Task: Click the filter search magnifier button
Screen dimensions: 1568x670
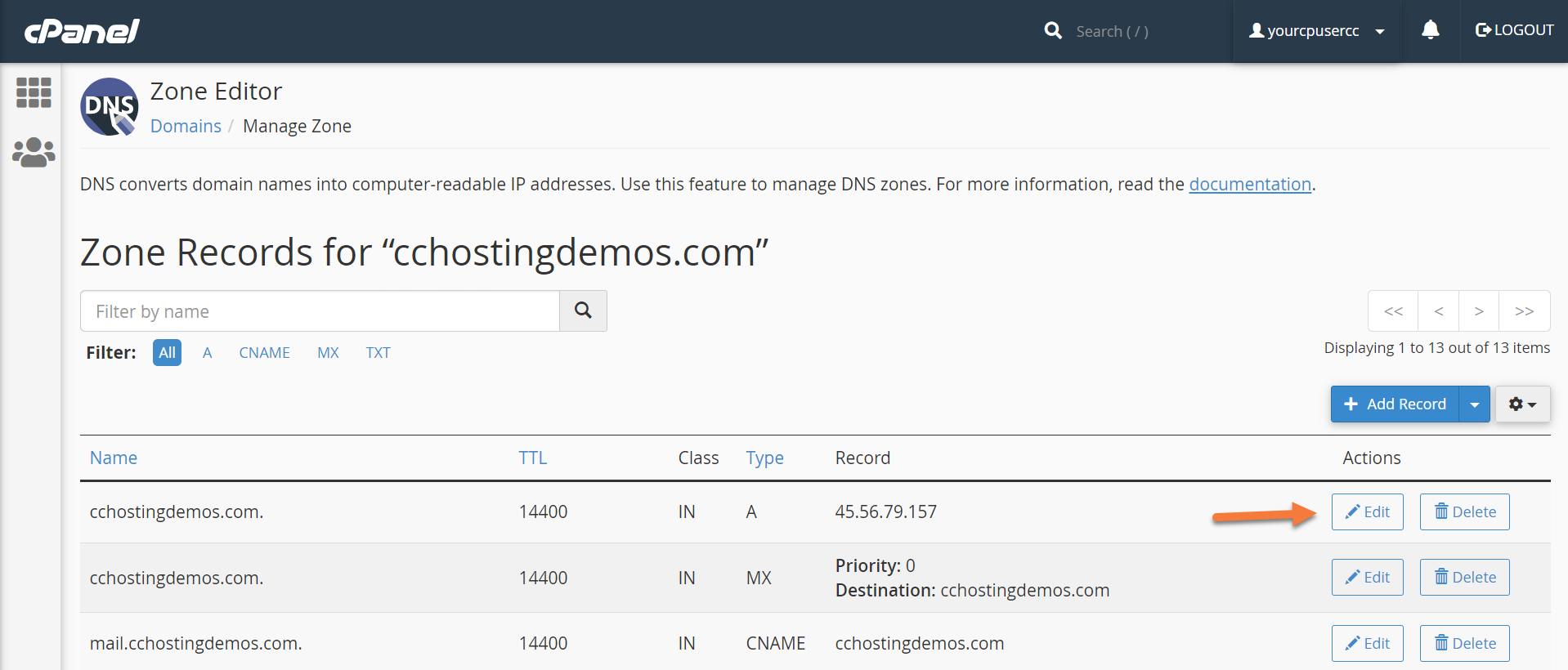Action: [x=583, y=310]
